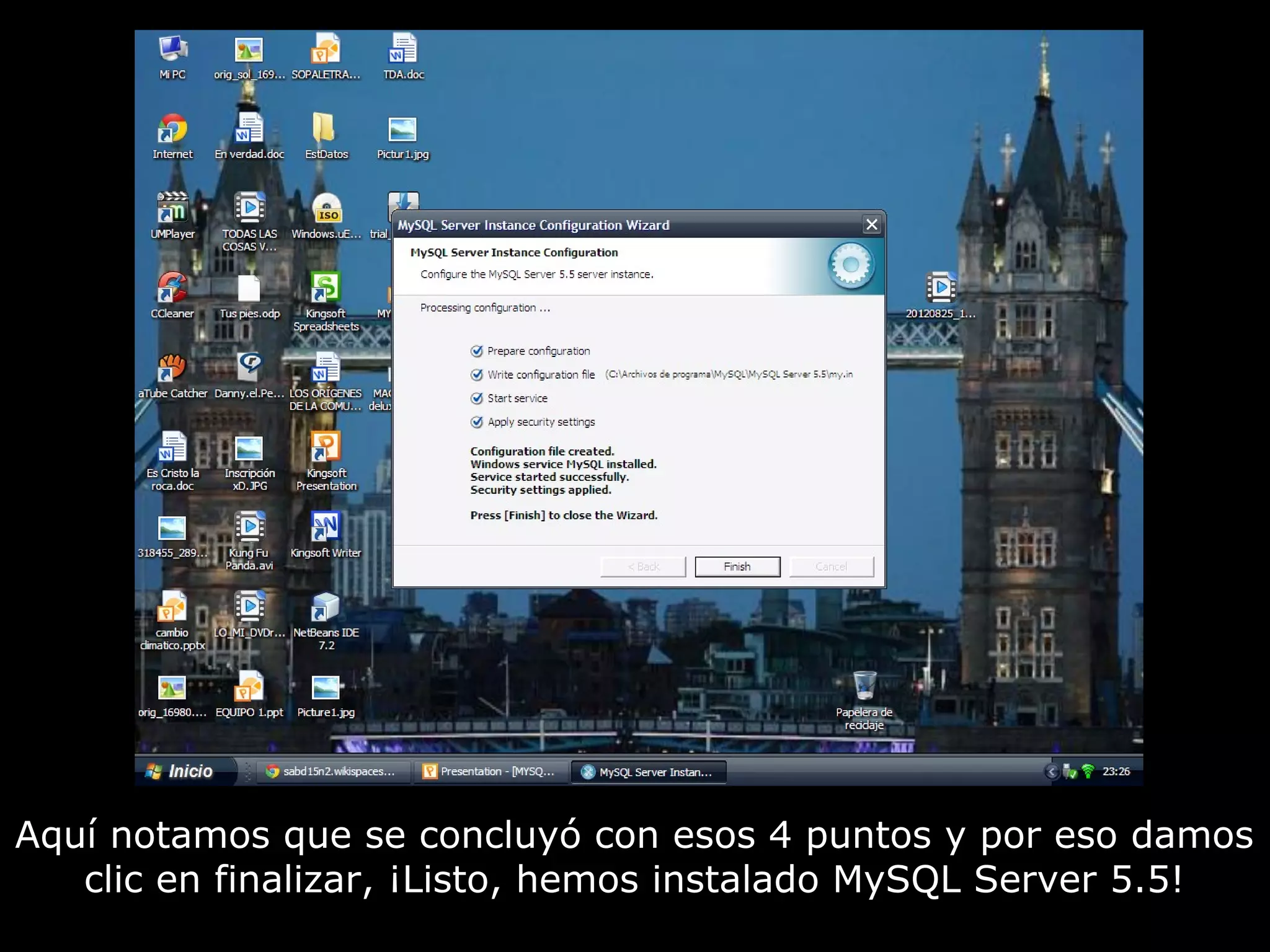The image size is (1270, 952).
Task: Launch NetBeans IDE 7.2 shortcut
Action: tap(326, 622)
